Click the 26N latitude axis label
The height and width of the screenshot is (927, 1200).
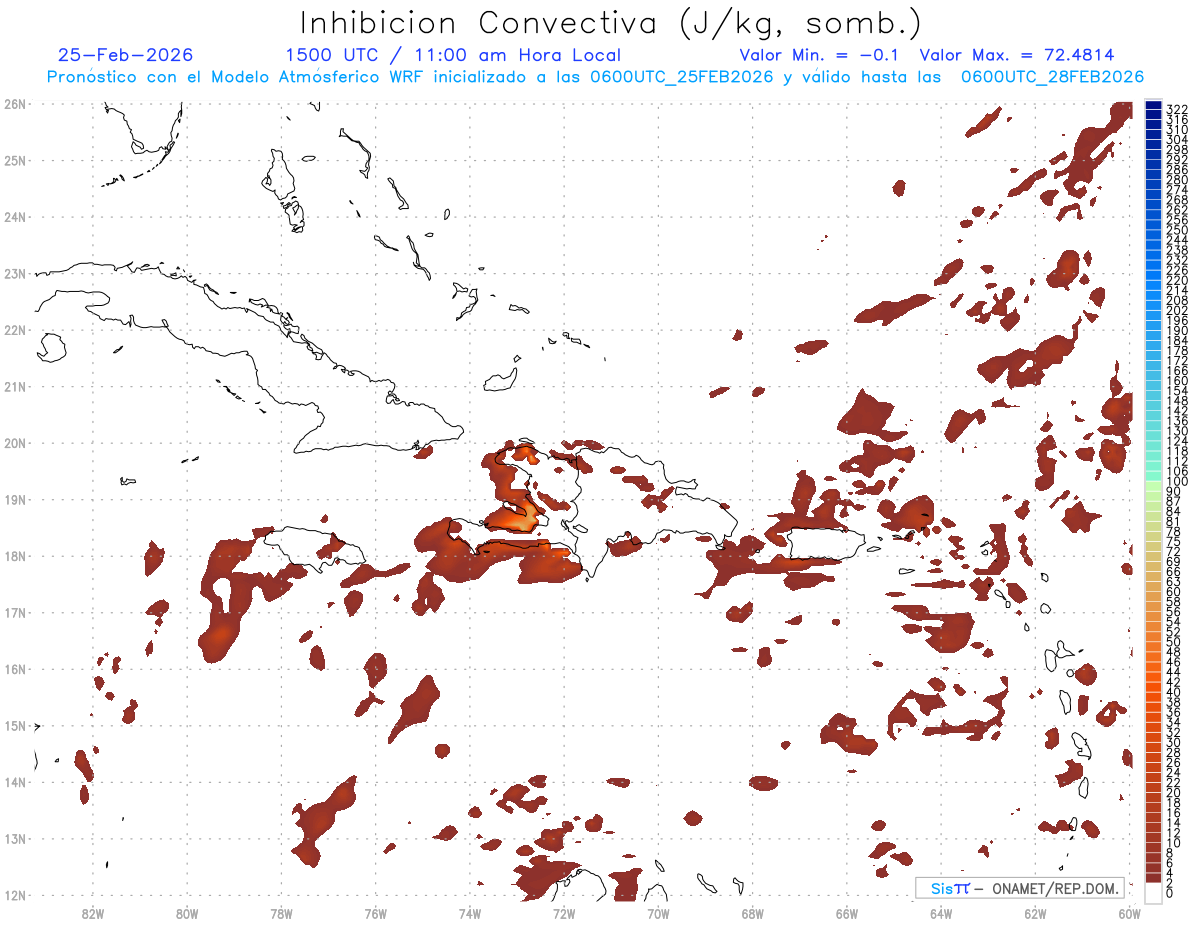pos(15,103)
